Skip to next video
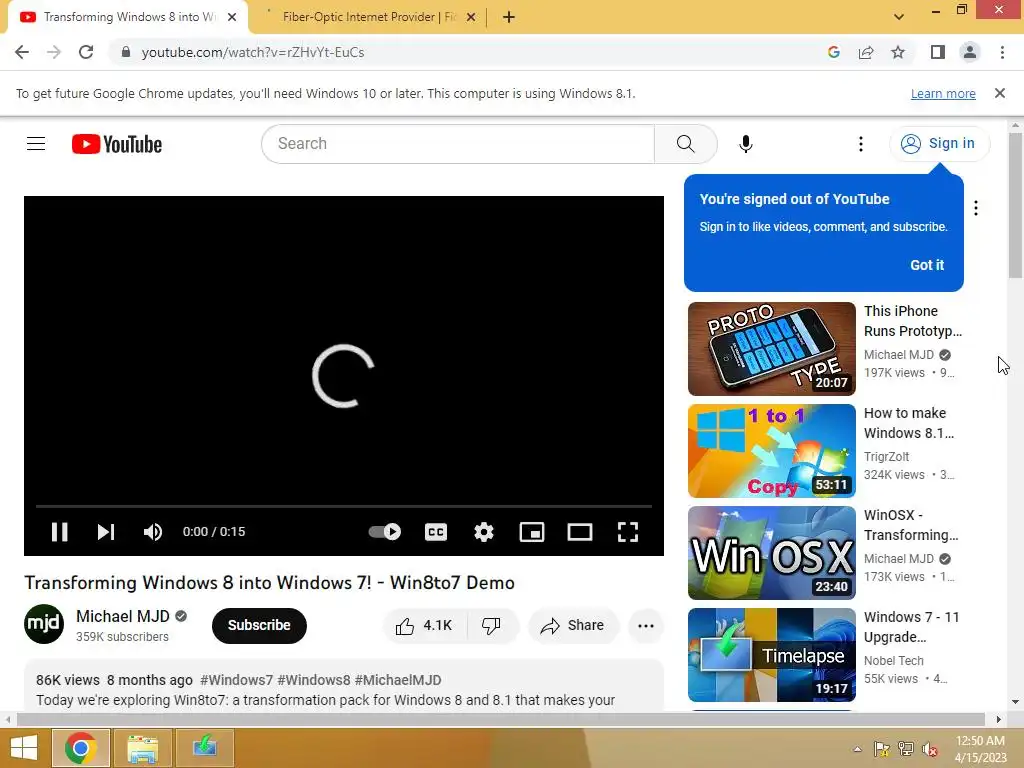 (106, 532)
